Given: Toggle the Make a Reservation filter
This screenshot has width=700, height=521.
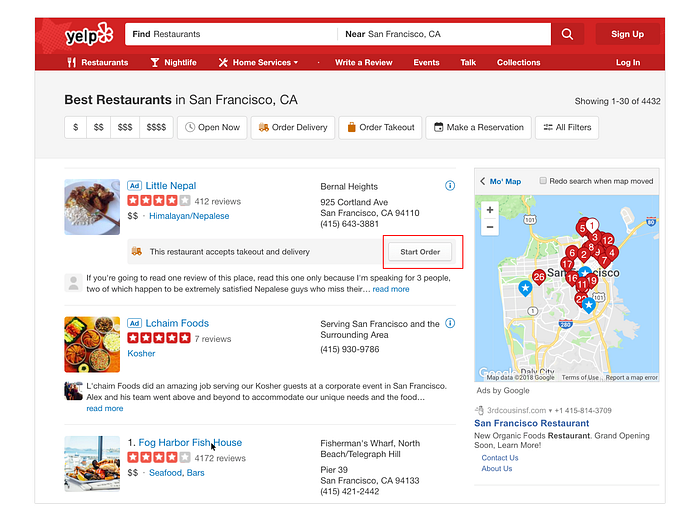Looking at the screenshot, I should point(479,128).
